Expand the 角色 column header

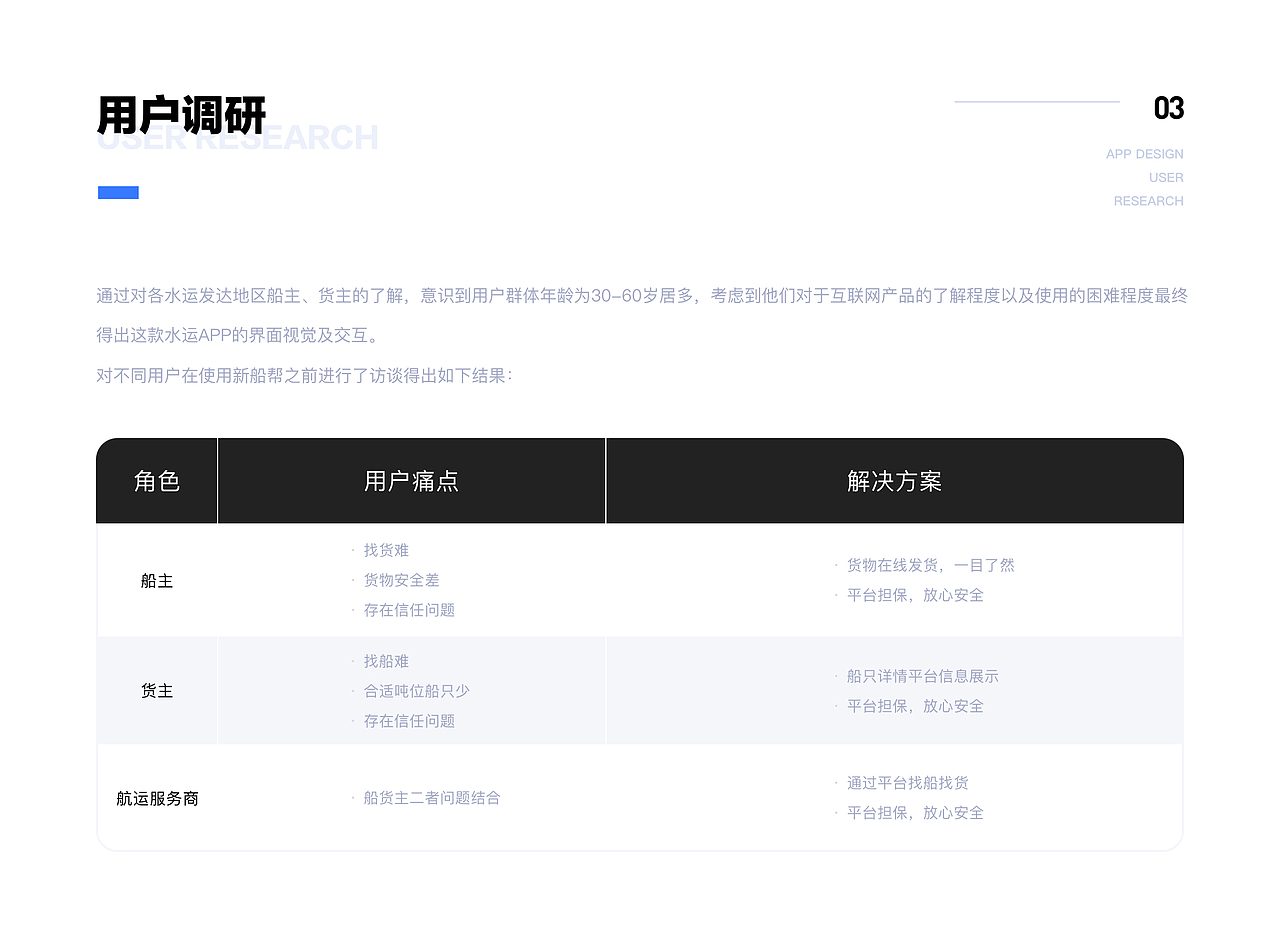156,481
